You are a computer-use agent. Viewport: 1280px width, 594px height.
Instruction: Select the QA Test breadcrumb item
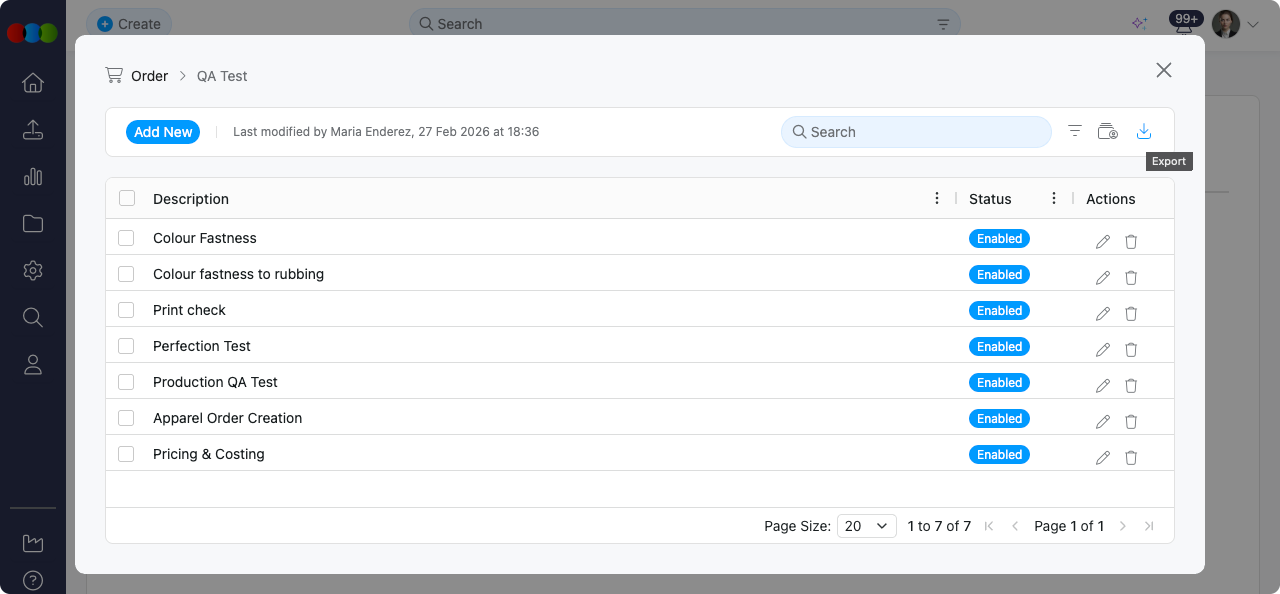click(x=222, y=76)
